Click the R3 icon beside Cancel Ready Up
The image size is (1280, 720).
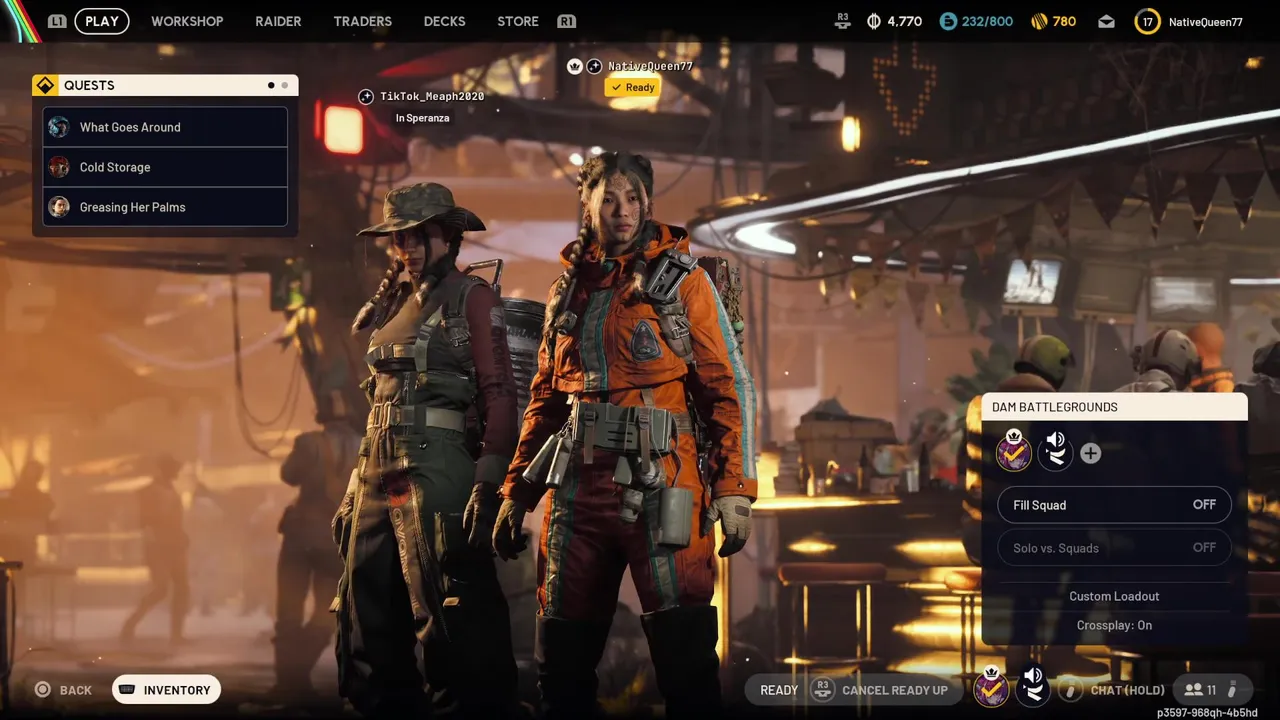click(823, 690)
